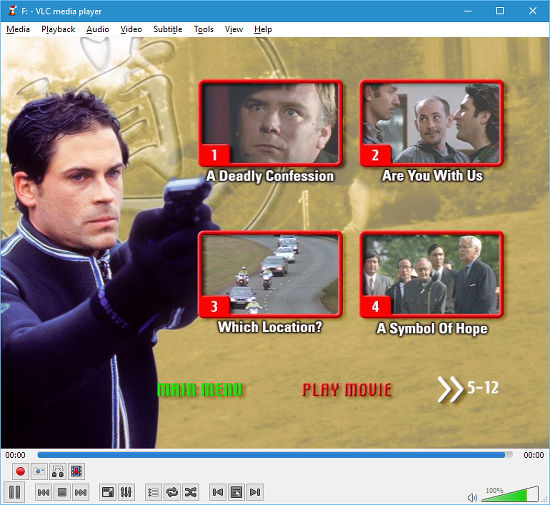This screenshot has width=550, height=505.
Task: Open the Media menu
Action: 18,29
